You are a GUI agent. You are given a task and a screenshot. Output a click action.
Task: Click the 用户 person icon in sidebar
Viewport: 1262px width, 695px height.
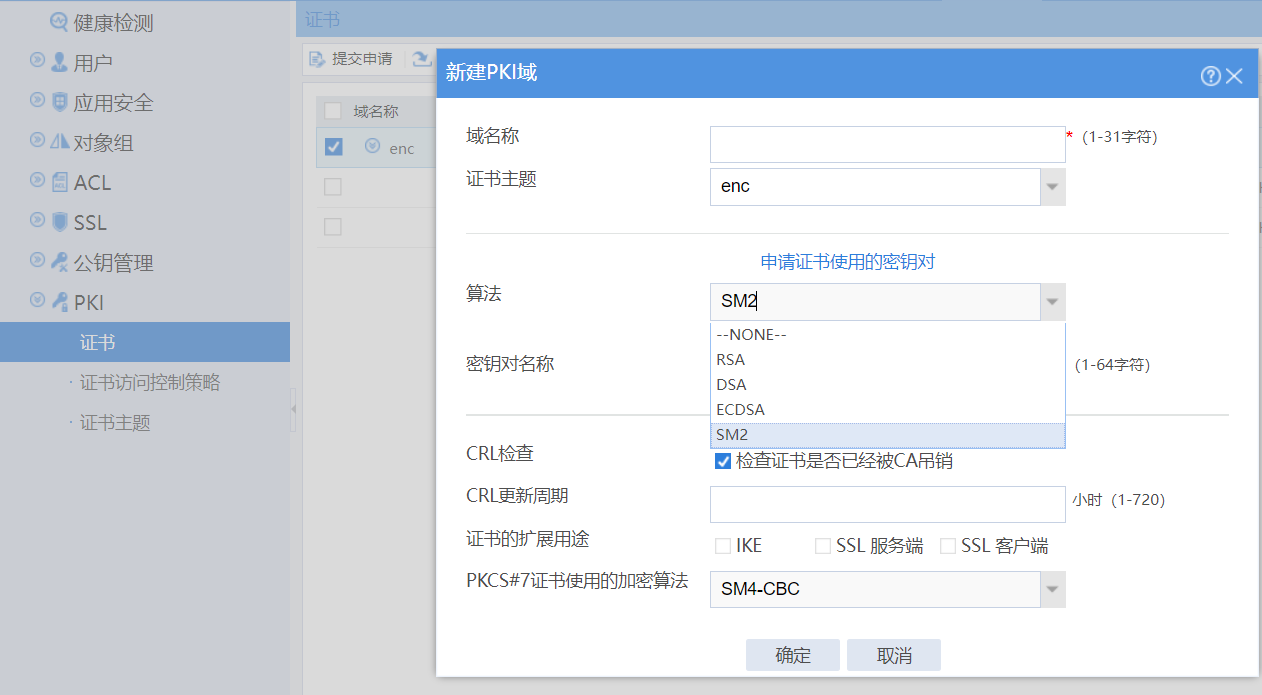(x=60, y=63)
